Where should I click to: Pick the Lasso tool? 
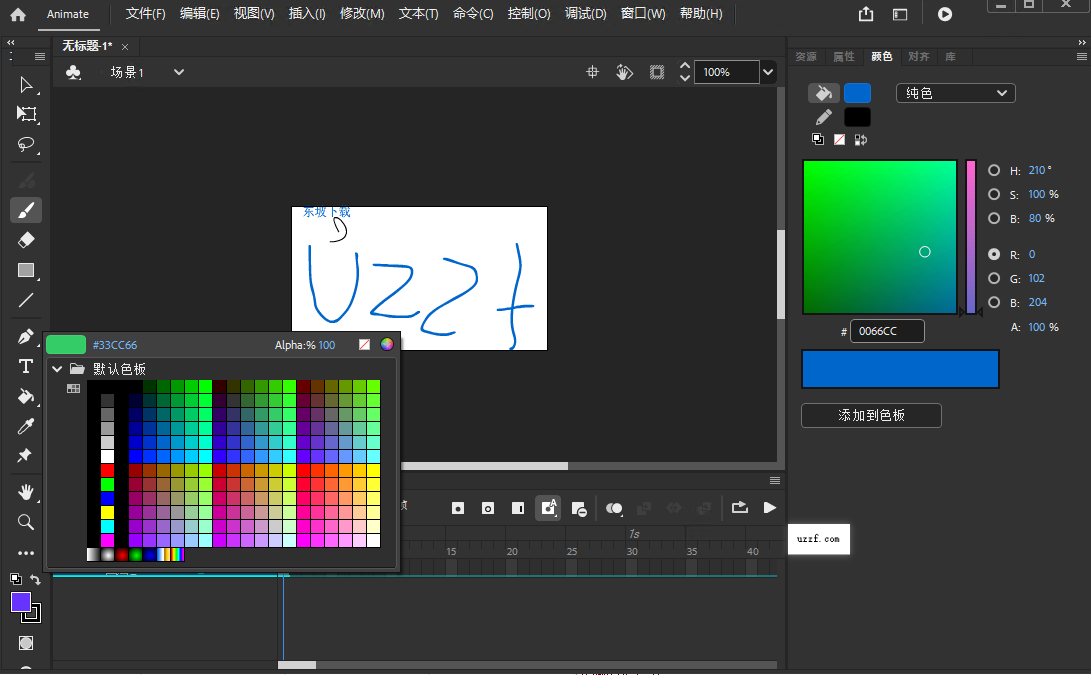click(x=26, y=145)
